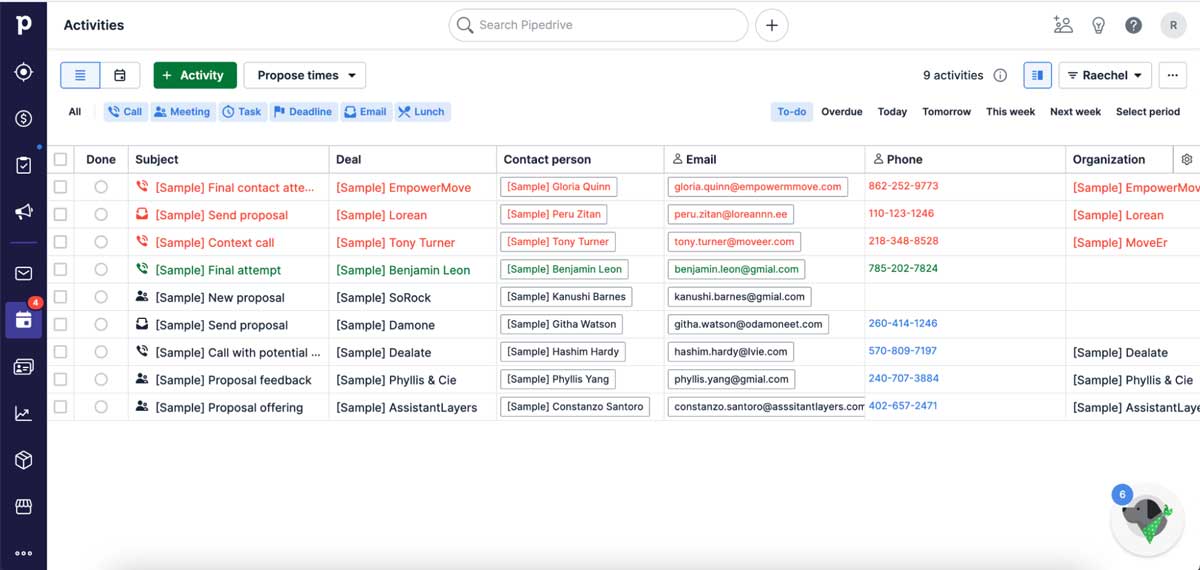Open Products box icon in sidebar
1200x570 pixels.
tap(23, 460)
